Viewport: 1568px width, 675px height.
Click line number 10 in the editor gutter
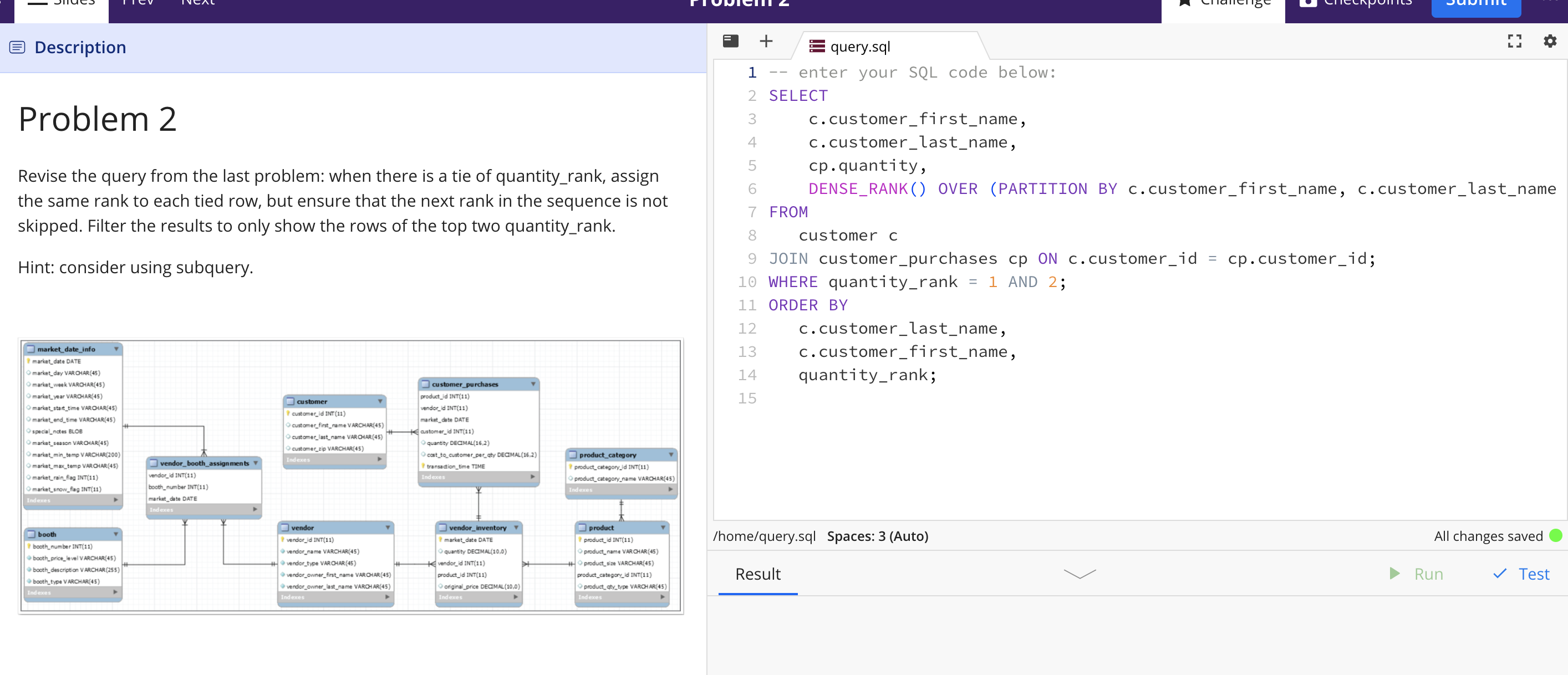pos(747,282)
